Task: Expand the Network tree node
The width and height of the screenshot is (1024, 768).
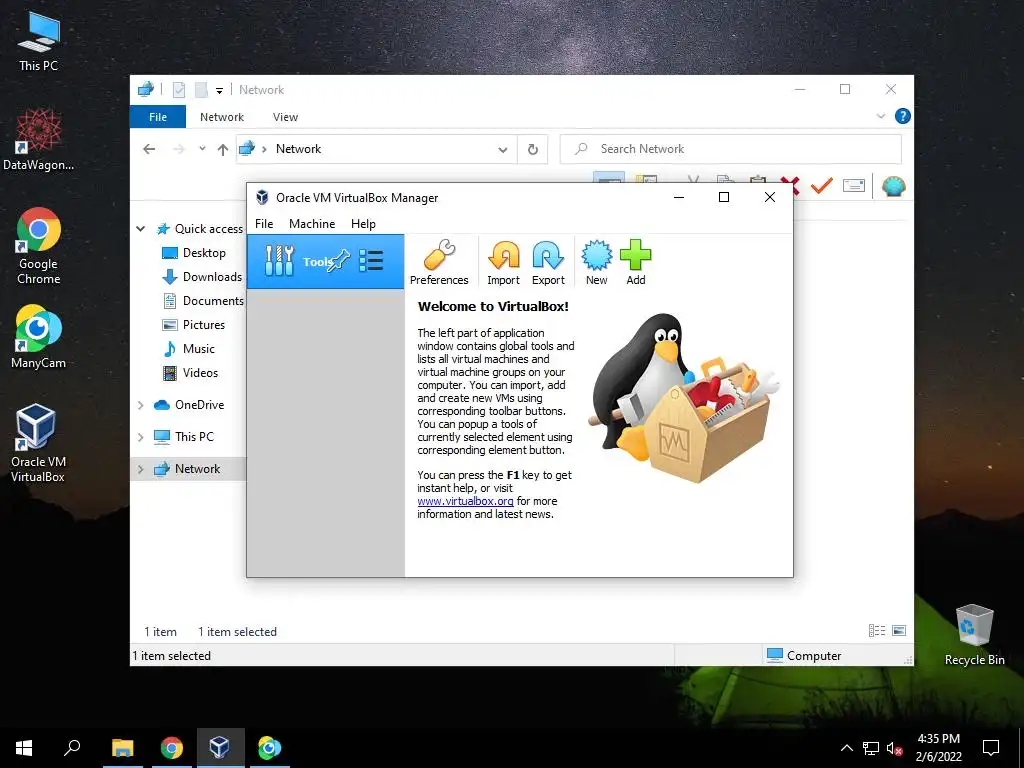Action: coord(140,469)
